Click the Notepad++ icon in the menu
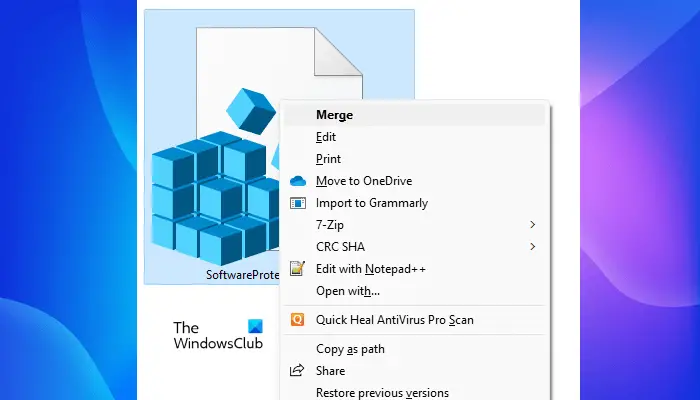The image size is (700, 400). 297,268
